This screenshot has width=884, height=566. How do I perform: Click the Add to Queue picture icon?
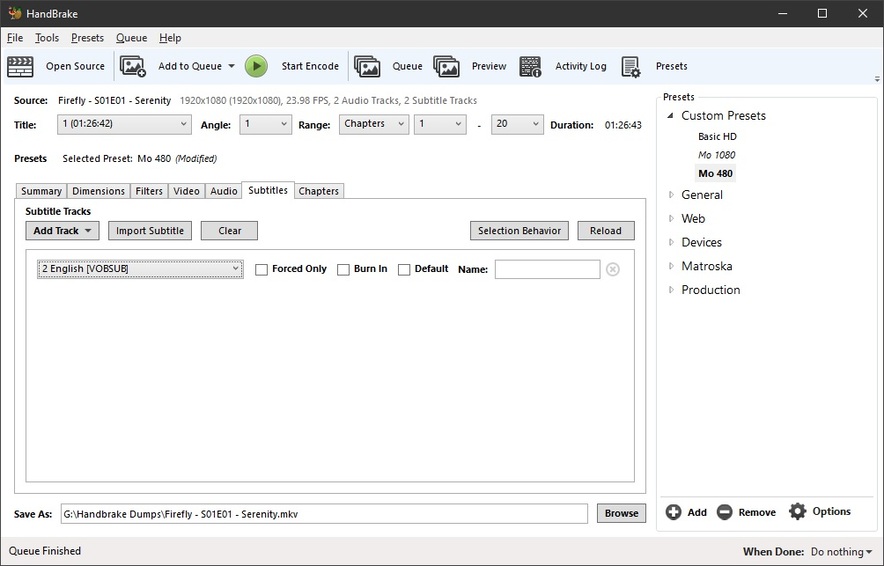click(133, 67)
